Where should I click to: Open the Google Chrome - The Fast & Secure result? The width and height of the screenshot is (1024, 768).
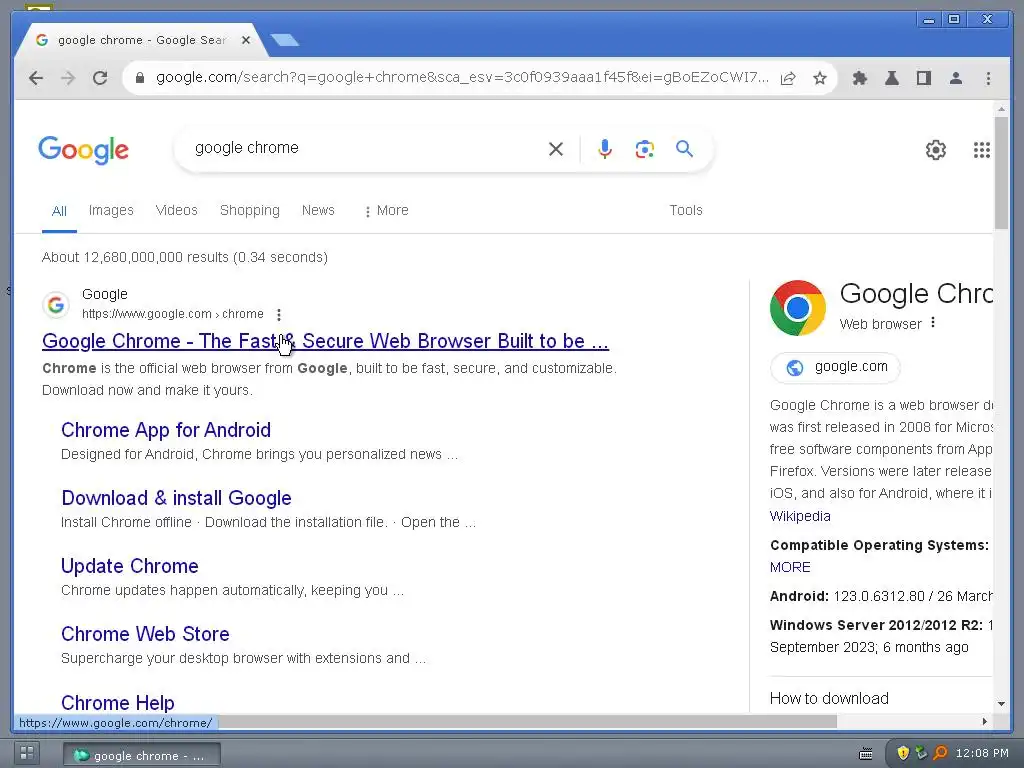pos(325,341)
